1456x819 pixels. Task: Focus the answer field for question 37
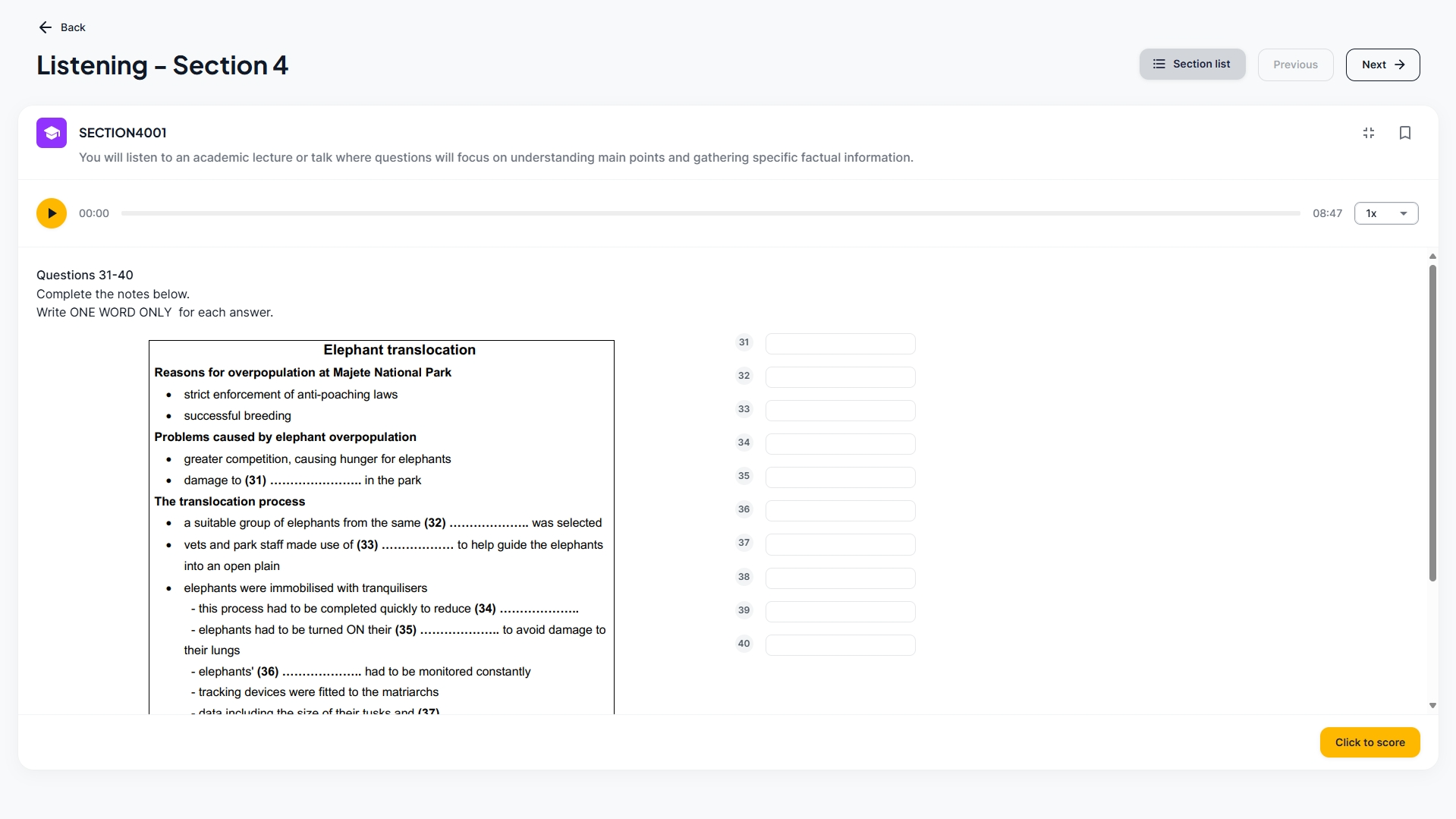click(840, 544)
